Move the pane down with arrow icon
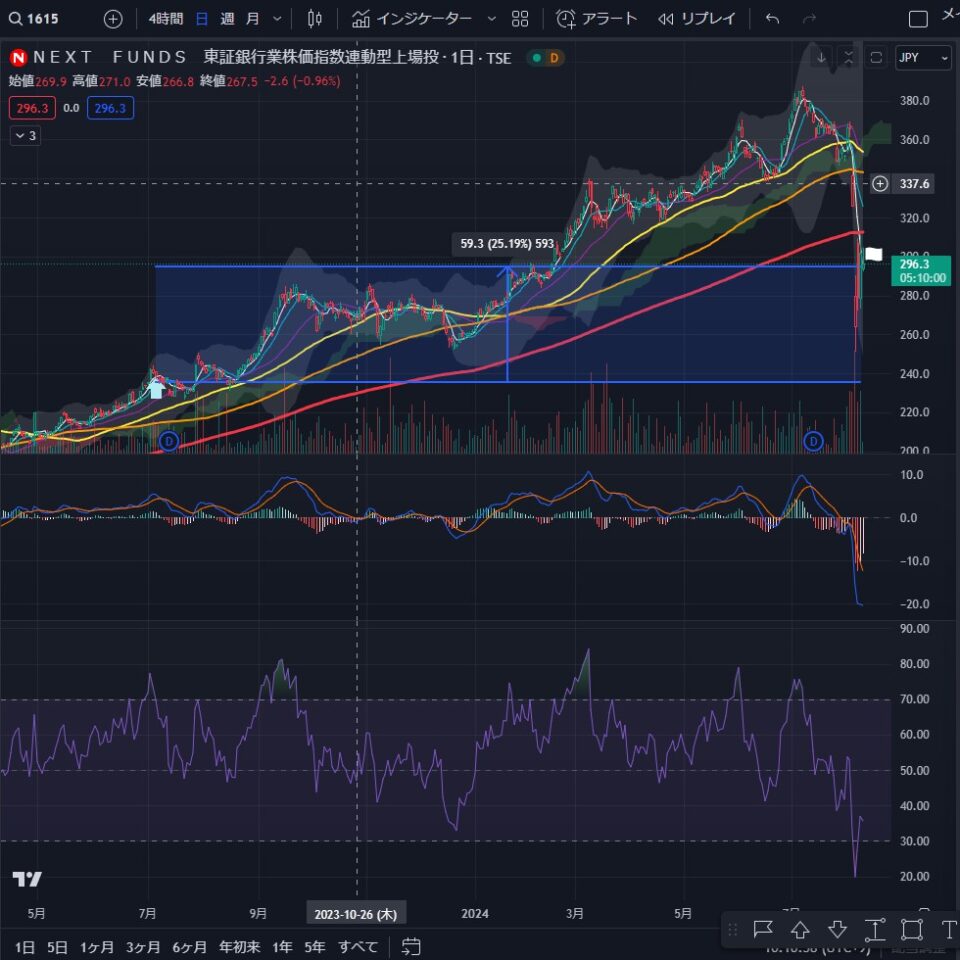The width and height of the screenshot is (960, 960). pyautogui.click(x=821, y=58)
